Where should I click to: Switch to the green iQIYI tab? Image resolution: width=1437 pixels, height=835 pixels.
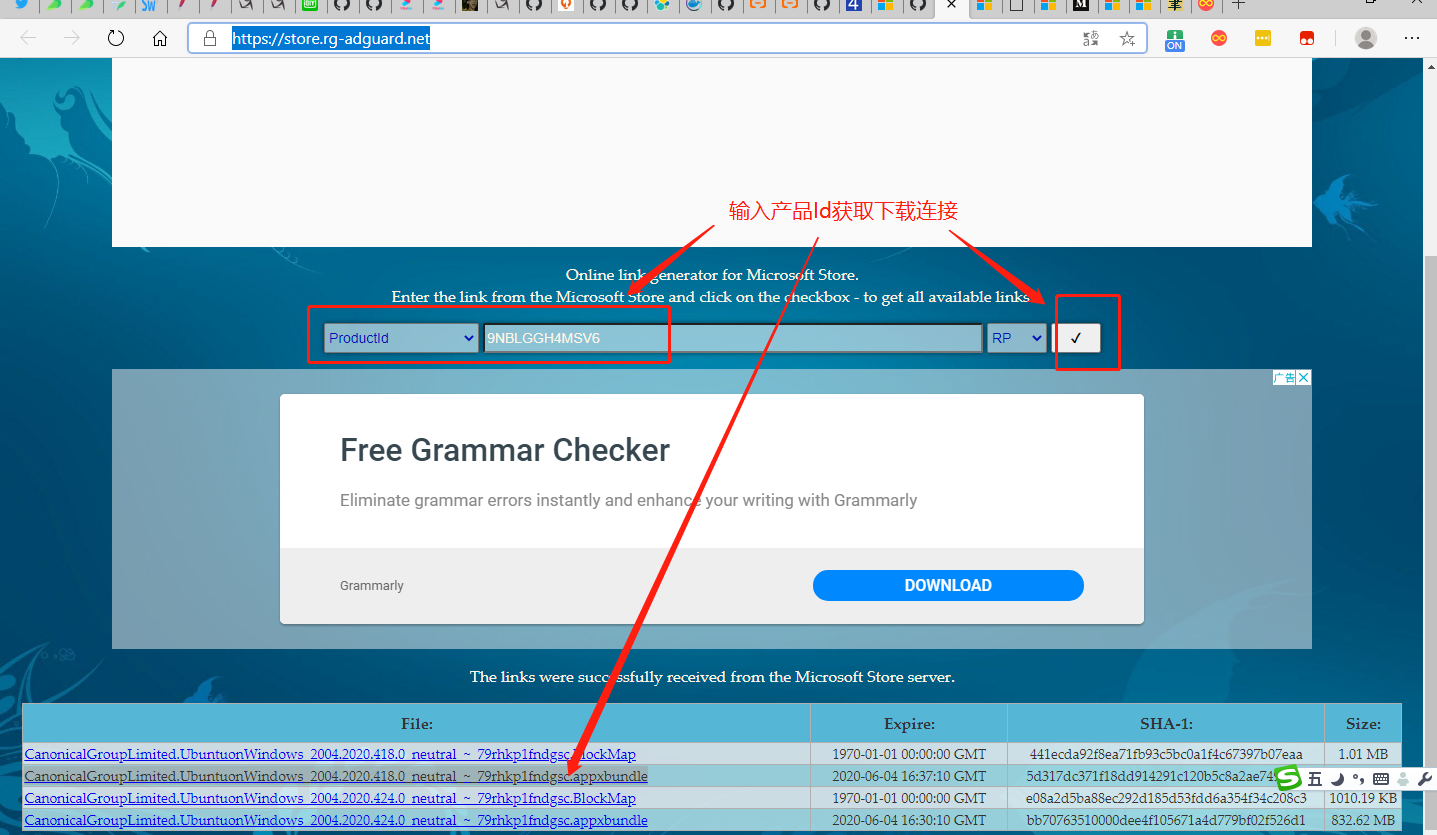coord(310,5)
